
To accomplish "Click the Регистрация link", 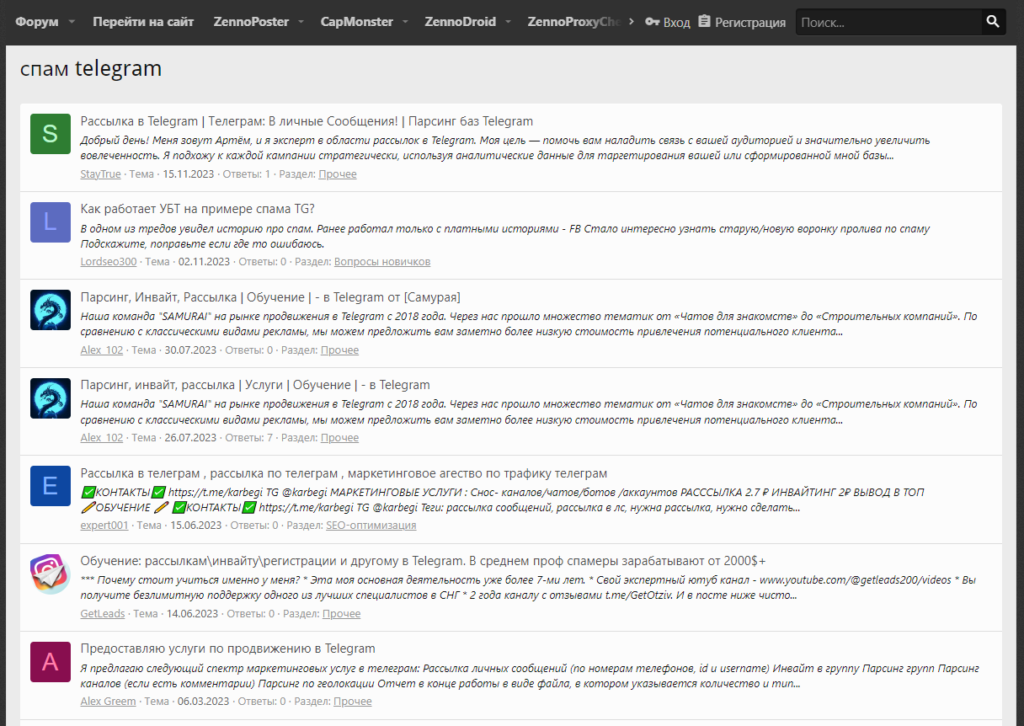I will click(750, 22).
